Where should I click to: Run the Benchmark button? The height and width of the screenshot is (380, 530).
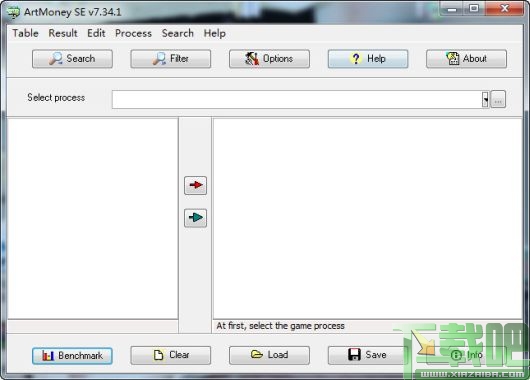click(x=72, y=355)
